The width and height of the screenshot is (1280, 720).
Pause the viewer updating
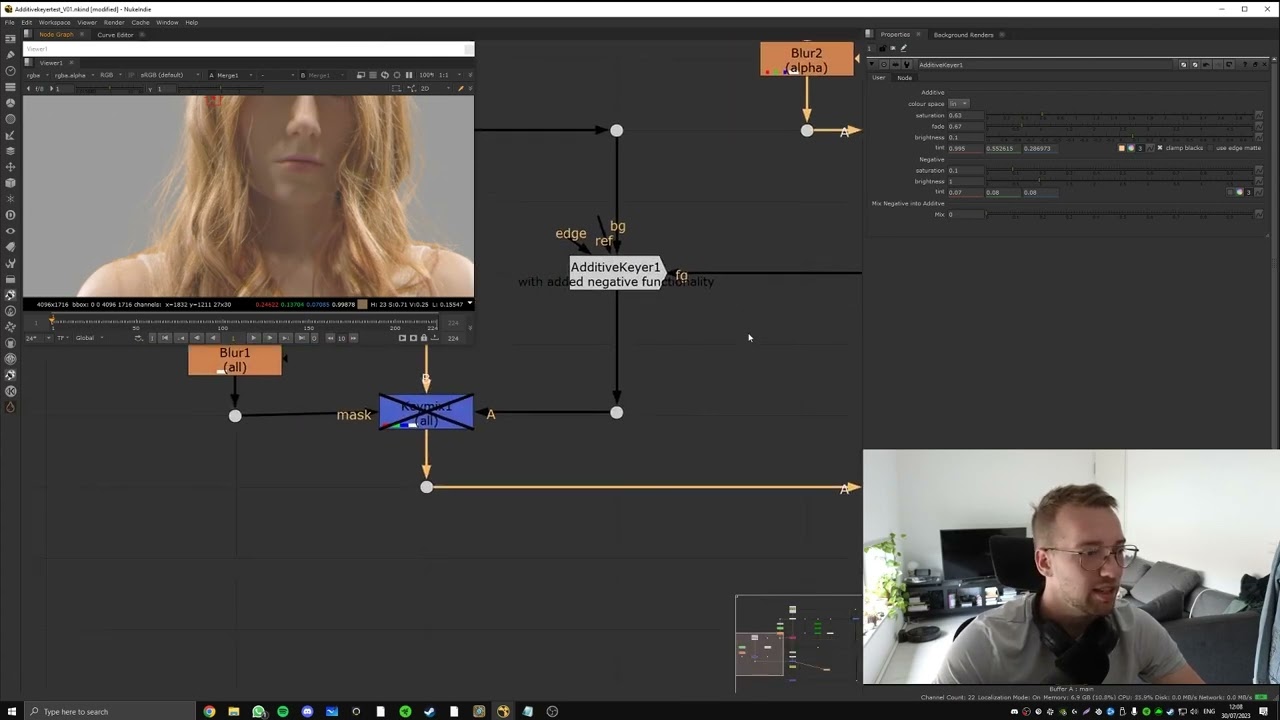(x=409, y=75)
